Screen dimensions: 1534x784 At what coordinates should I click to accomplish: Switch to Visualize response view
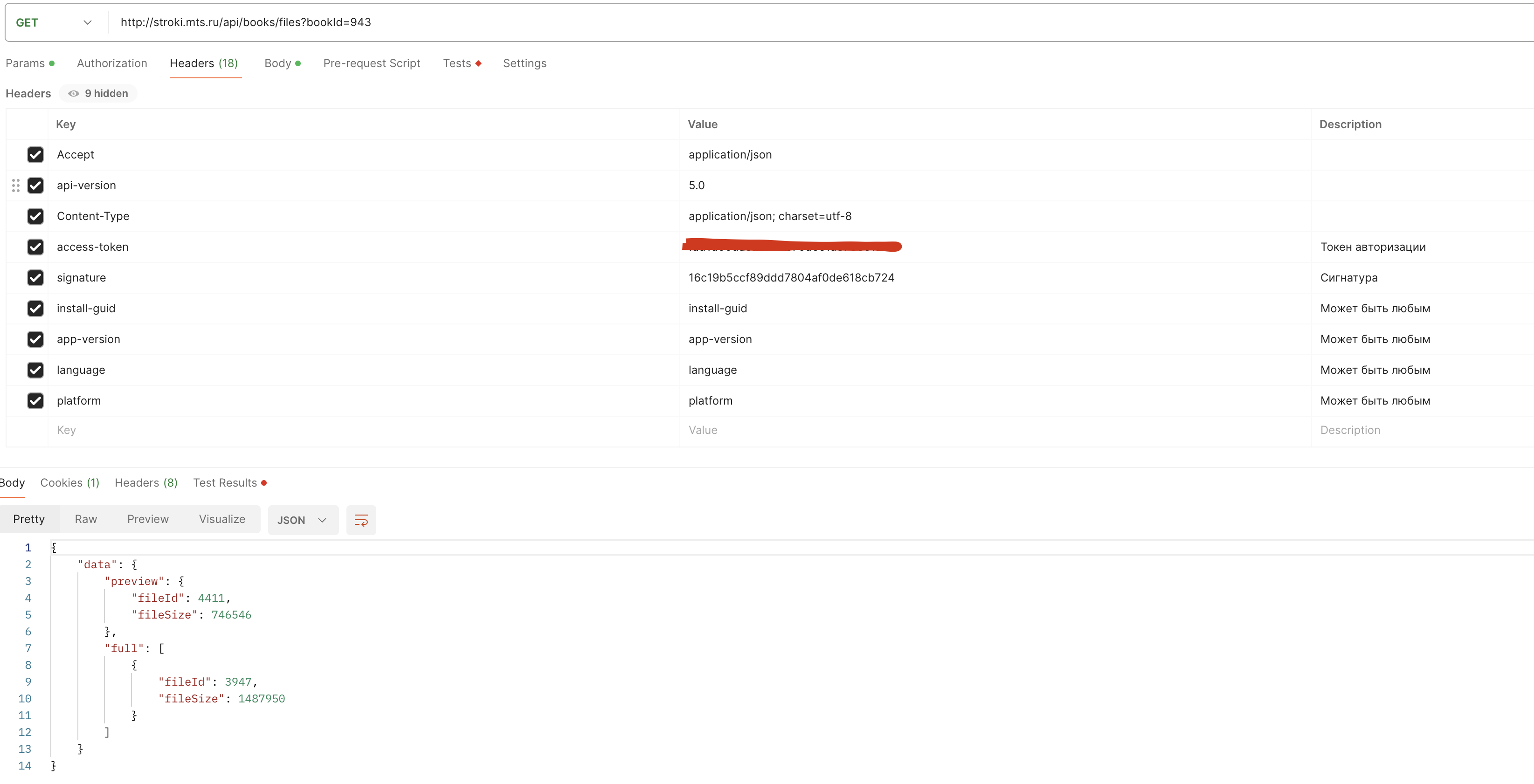221,519
